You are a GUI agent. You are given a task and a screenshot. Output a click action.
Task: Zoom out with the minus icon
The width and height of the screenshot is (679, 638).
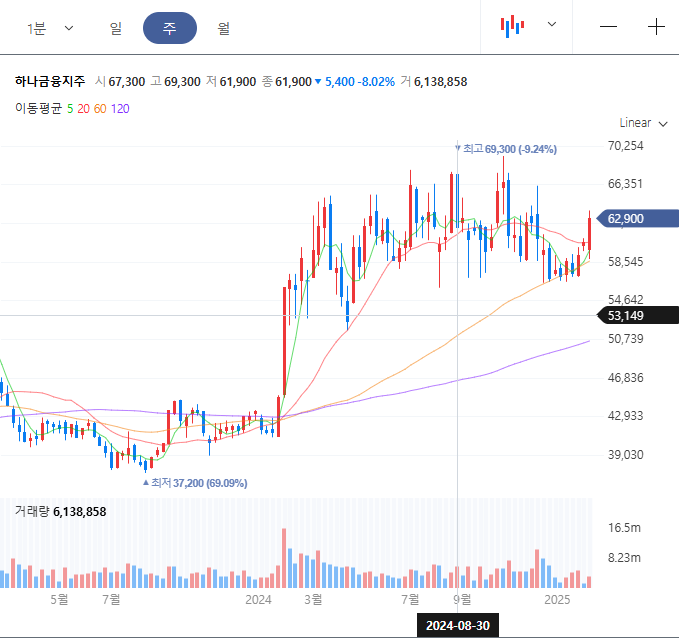[608, 27]
